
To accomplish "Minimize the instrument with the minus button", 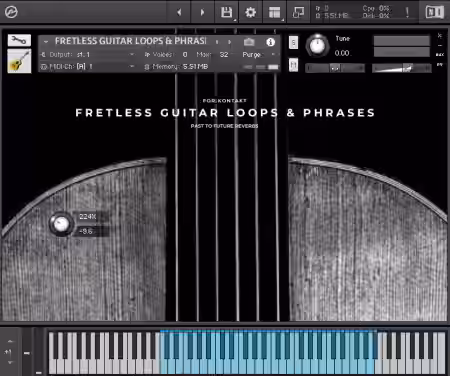I will pos(440,45).
